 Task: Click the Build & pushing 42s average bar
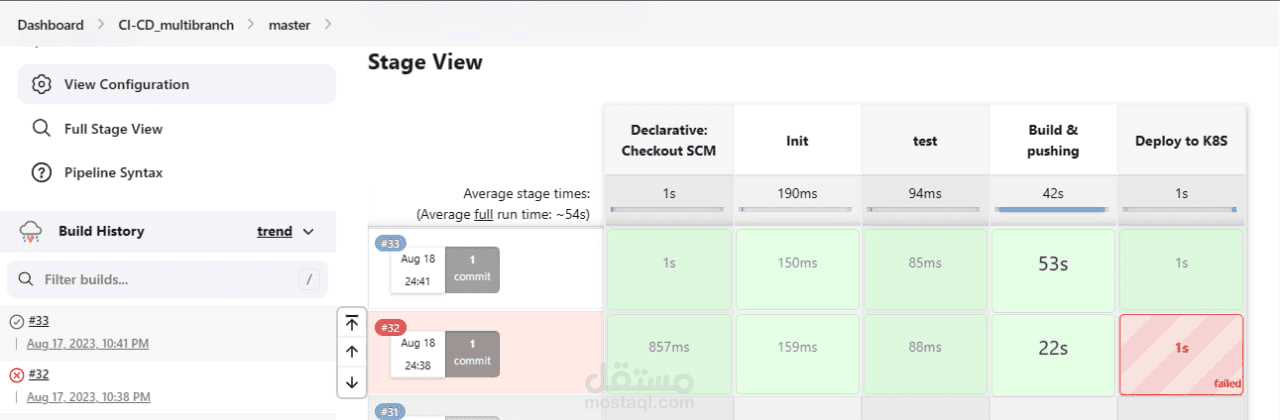click(1053, 209)
